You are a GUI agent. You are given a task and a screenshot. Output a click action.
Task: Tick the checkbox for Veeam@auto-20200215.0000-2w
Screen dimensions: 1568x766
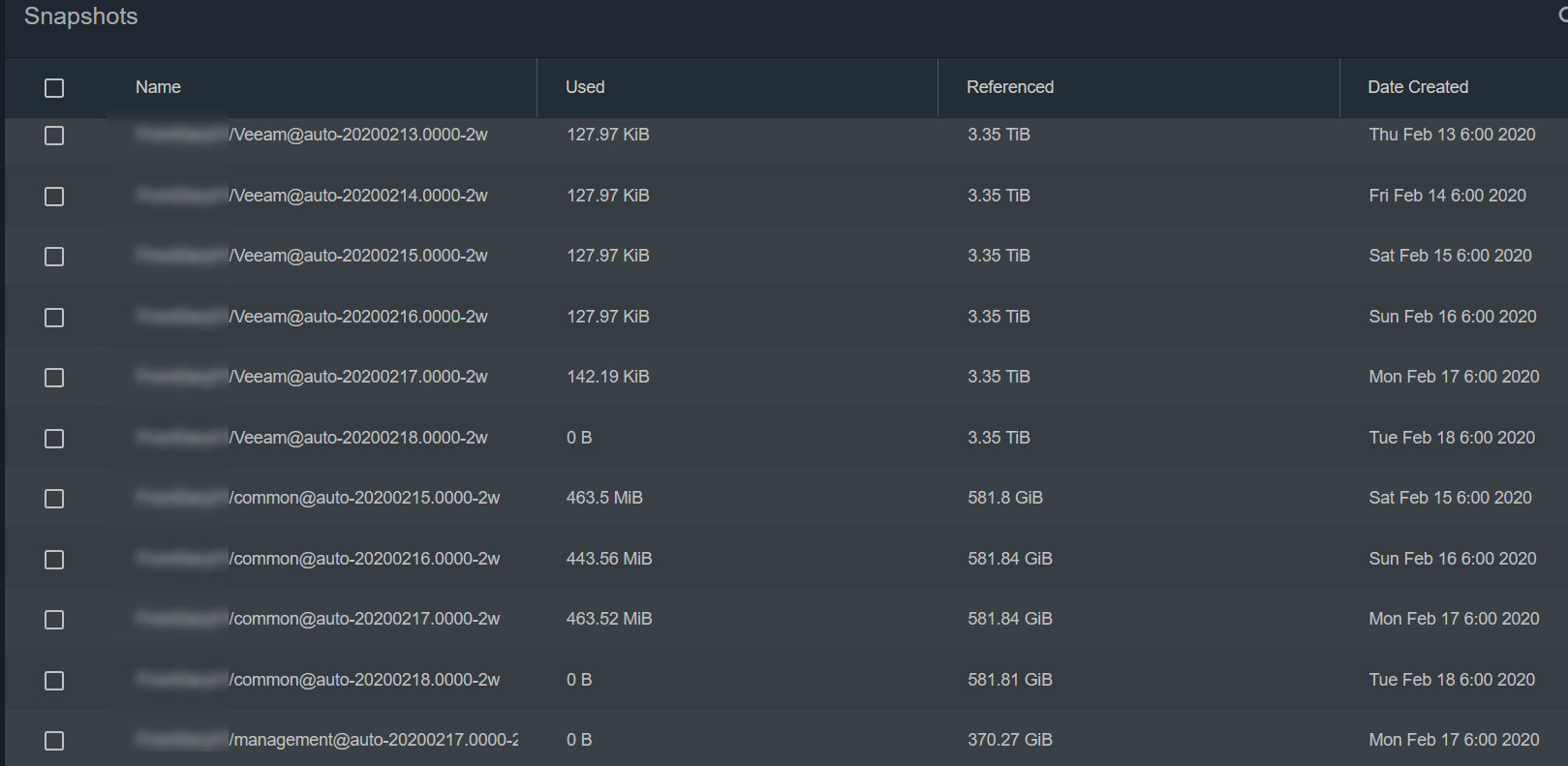54,257
